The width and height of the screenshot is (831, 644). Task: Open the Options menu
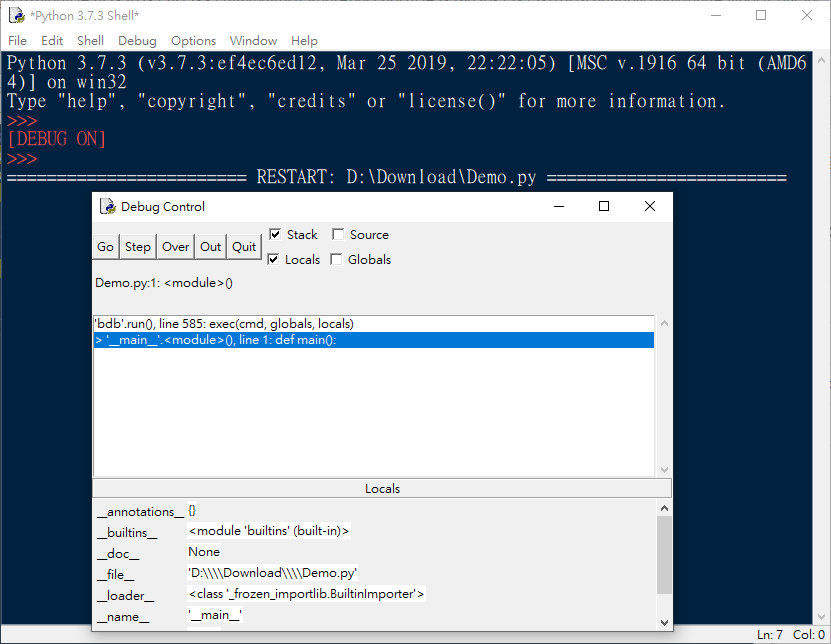pyautogui.click(x=193, y=41)
